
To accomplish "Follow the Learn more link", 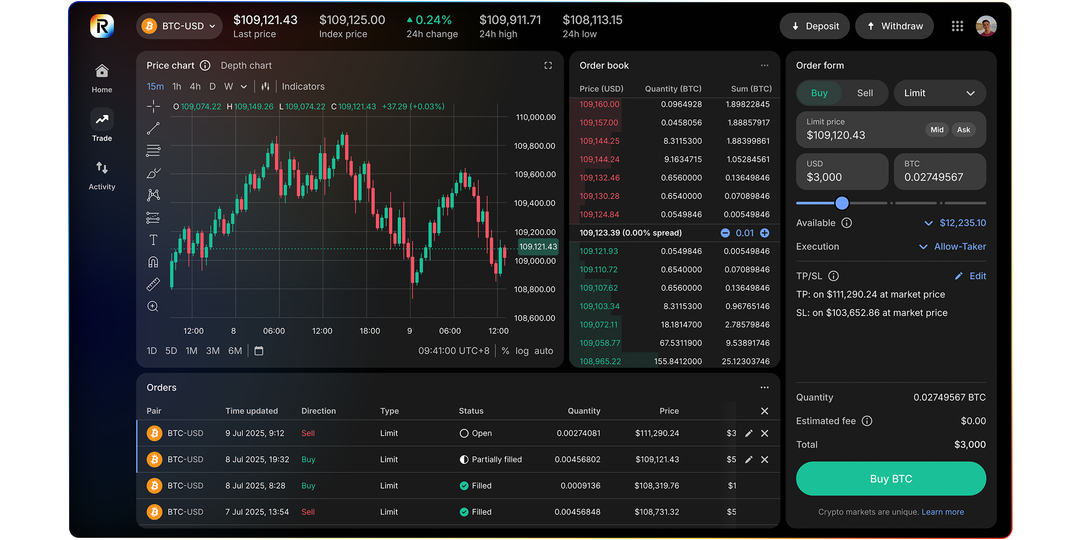I will point(942,512).
